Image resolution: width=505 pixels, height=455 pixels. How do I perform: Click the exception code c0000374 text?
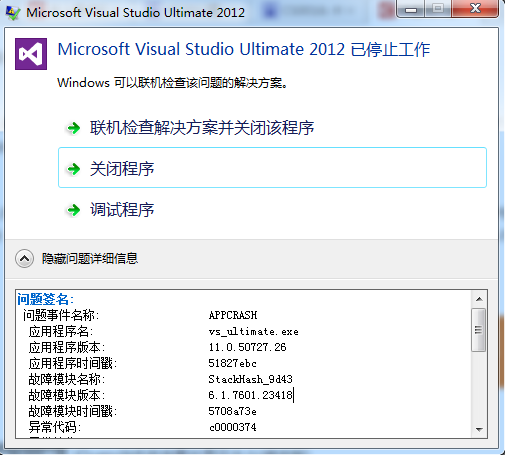pyautogui.click(x=233, y=427)
